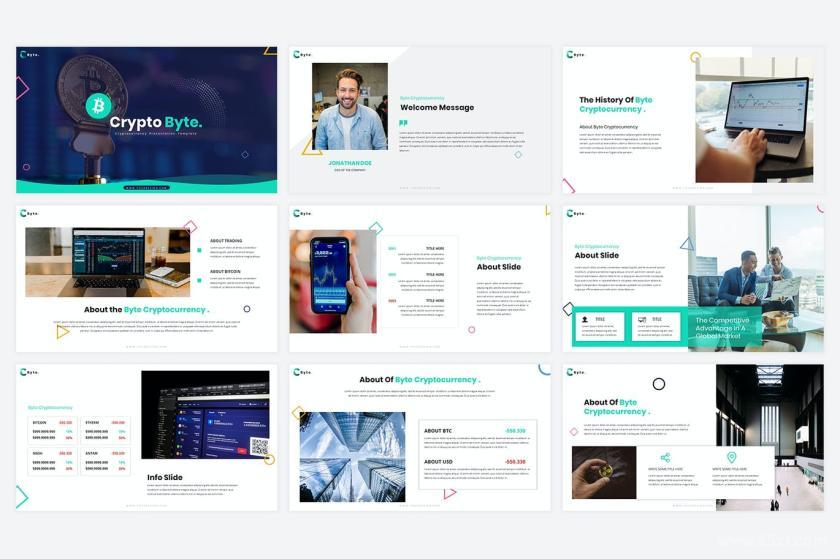
Task: Select the skyscrapers photo
Action: [352, 457]
